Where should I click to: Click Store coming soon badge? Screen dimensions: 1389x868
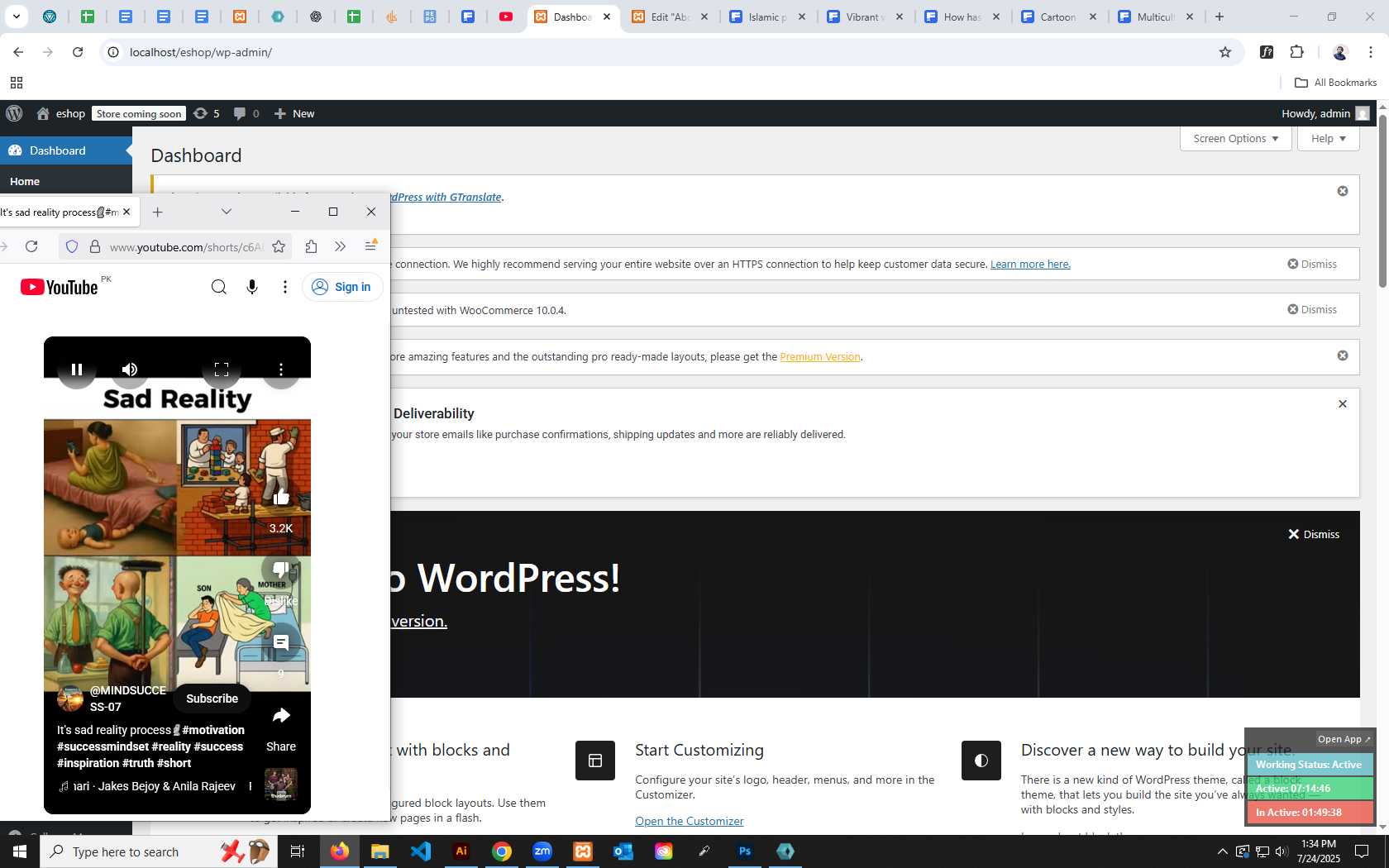[139, 114]
